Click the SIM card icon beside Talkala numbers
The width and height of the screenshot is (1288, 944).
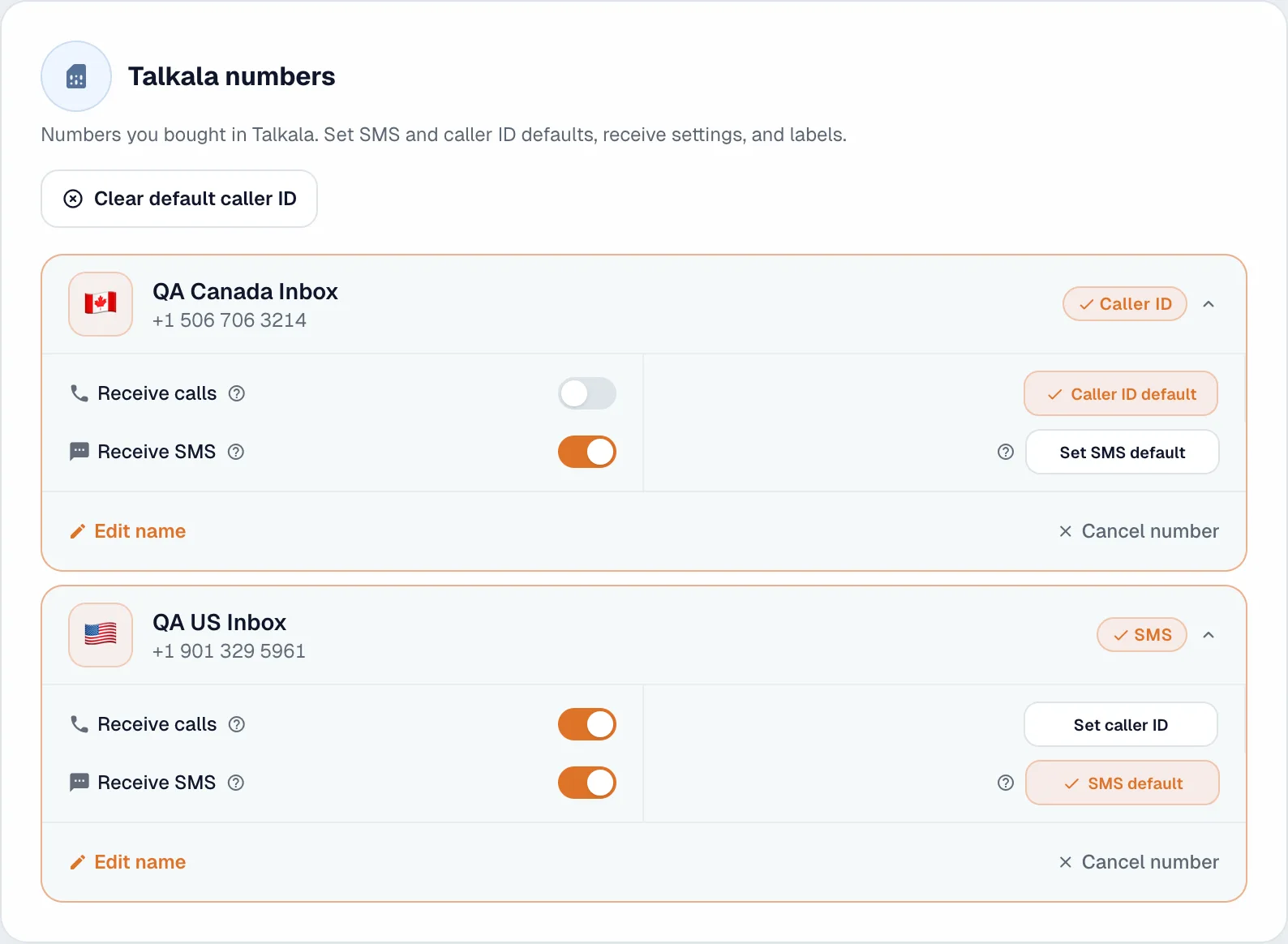pyautogui.click(x=76, y=76)
